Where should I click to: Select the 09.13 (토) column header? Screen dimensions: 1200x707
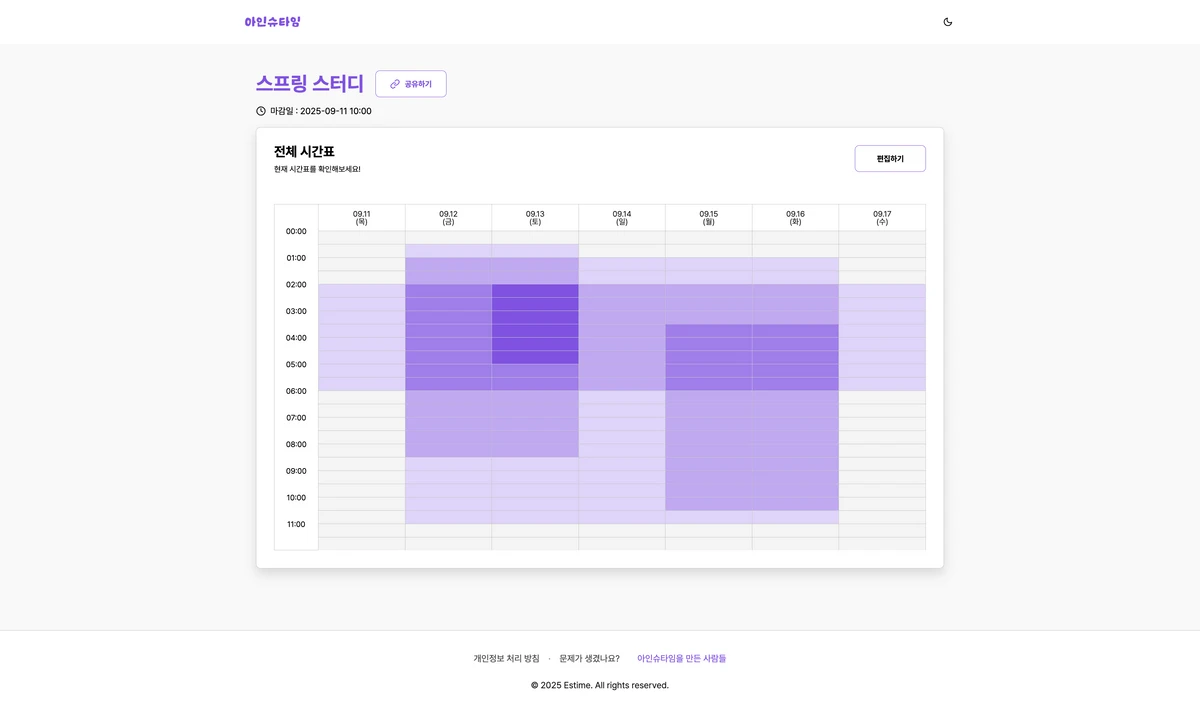[535, 218]
